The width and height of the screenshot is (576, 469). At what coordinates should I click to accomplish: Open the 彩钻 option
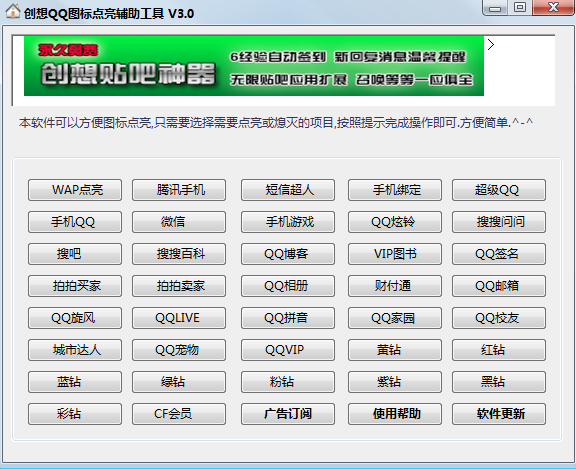75,414
